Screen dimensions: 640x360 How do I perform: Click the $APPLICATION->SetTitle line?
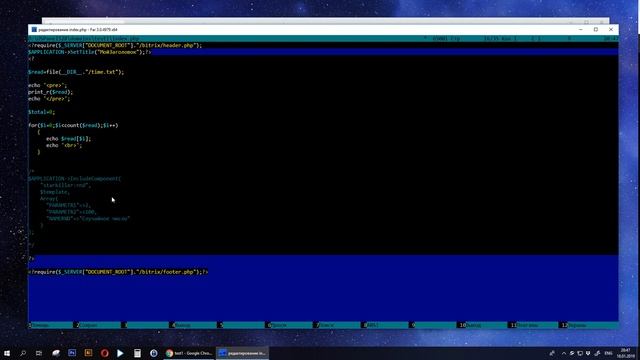[90, 52]
